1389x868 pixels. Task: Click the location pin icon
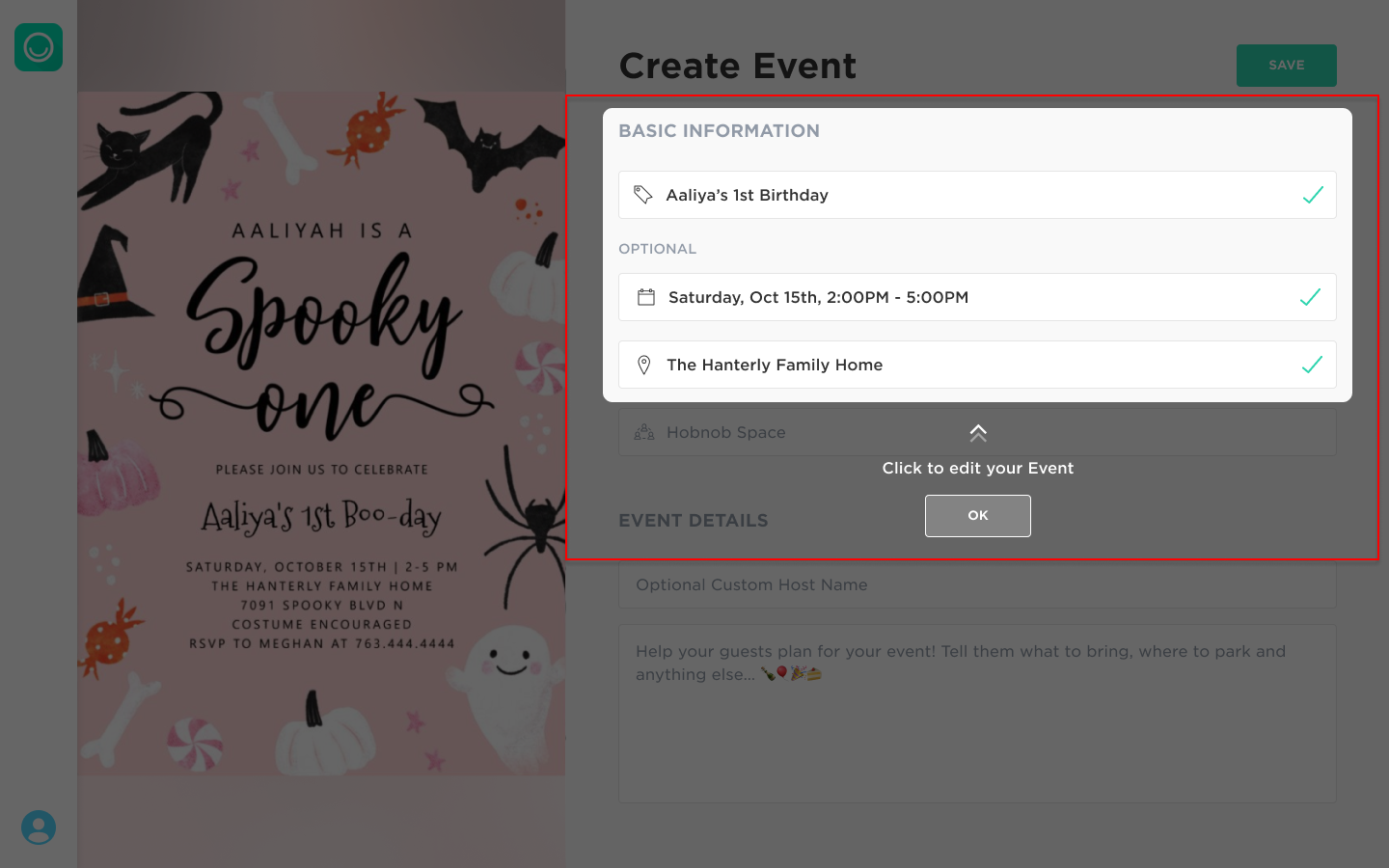tap(644, 365)
